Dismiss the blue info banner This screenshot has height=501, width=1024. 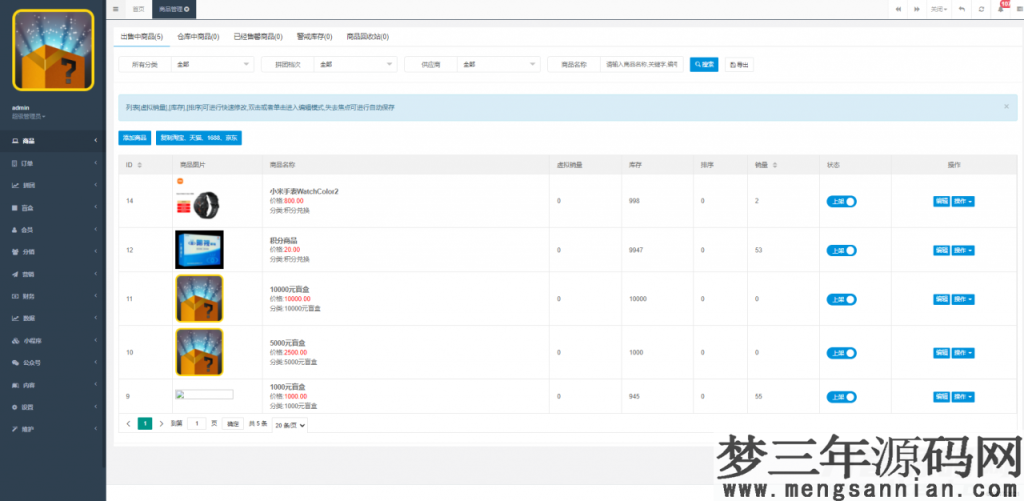tap(1006, 106)
